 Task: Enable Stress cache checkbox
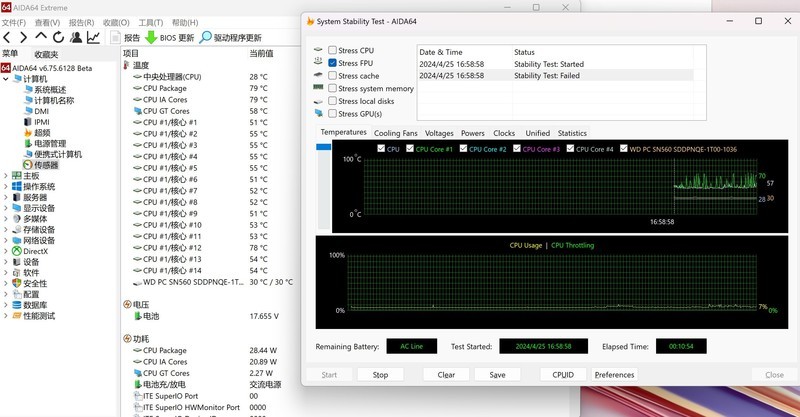pos(332,76)
